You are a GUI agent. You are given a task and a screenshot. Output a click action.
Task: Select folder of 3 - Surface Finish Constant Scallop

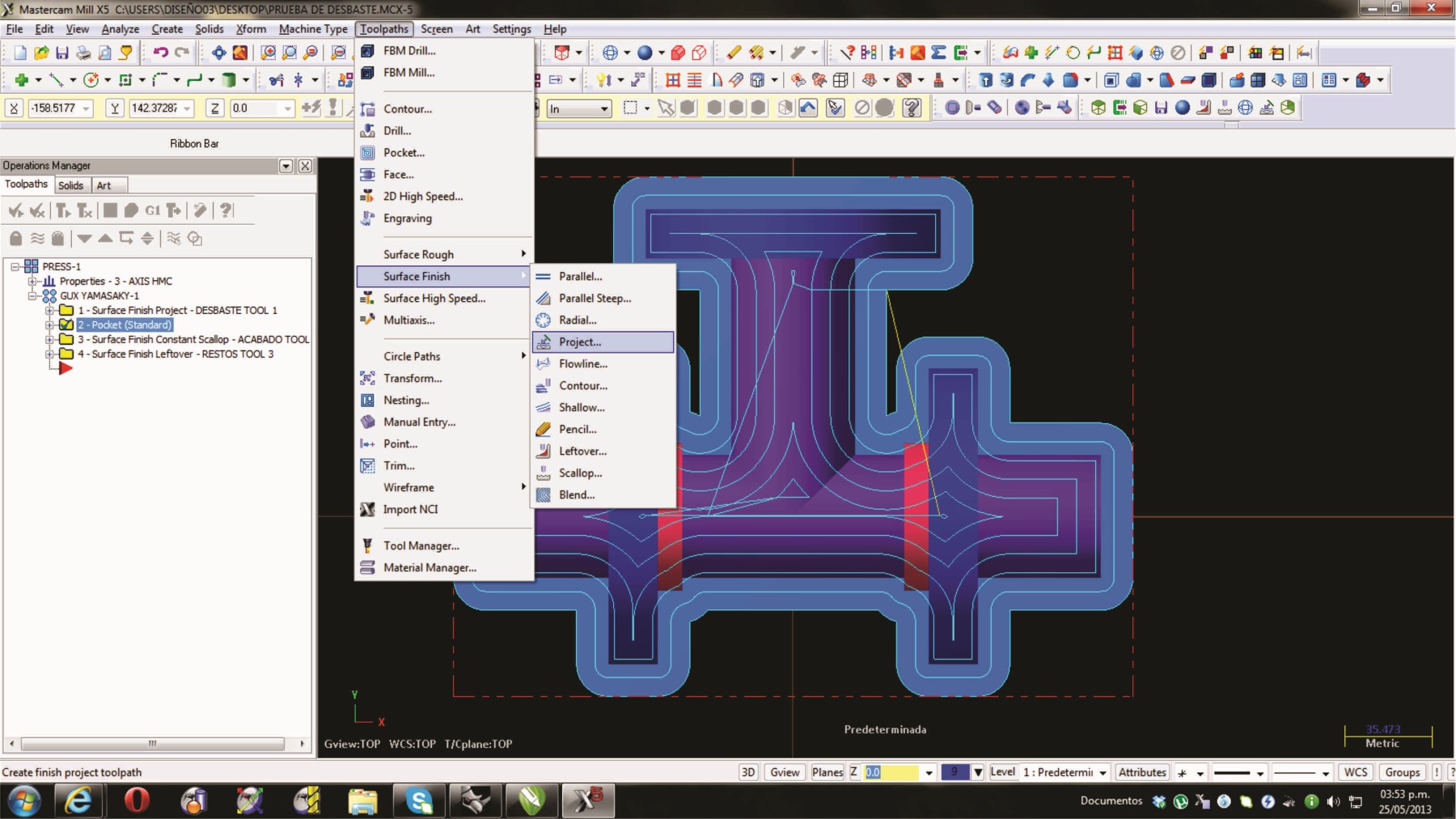click(66, 339)
